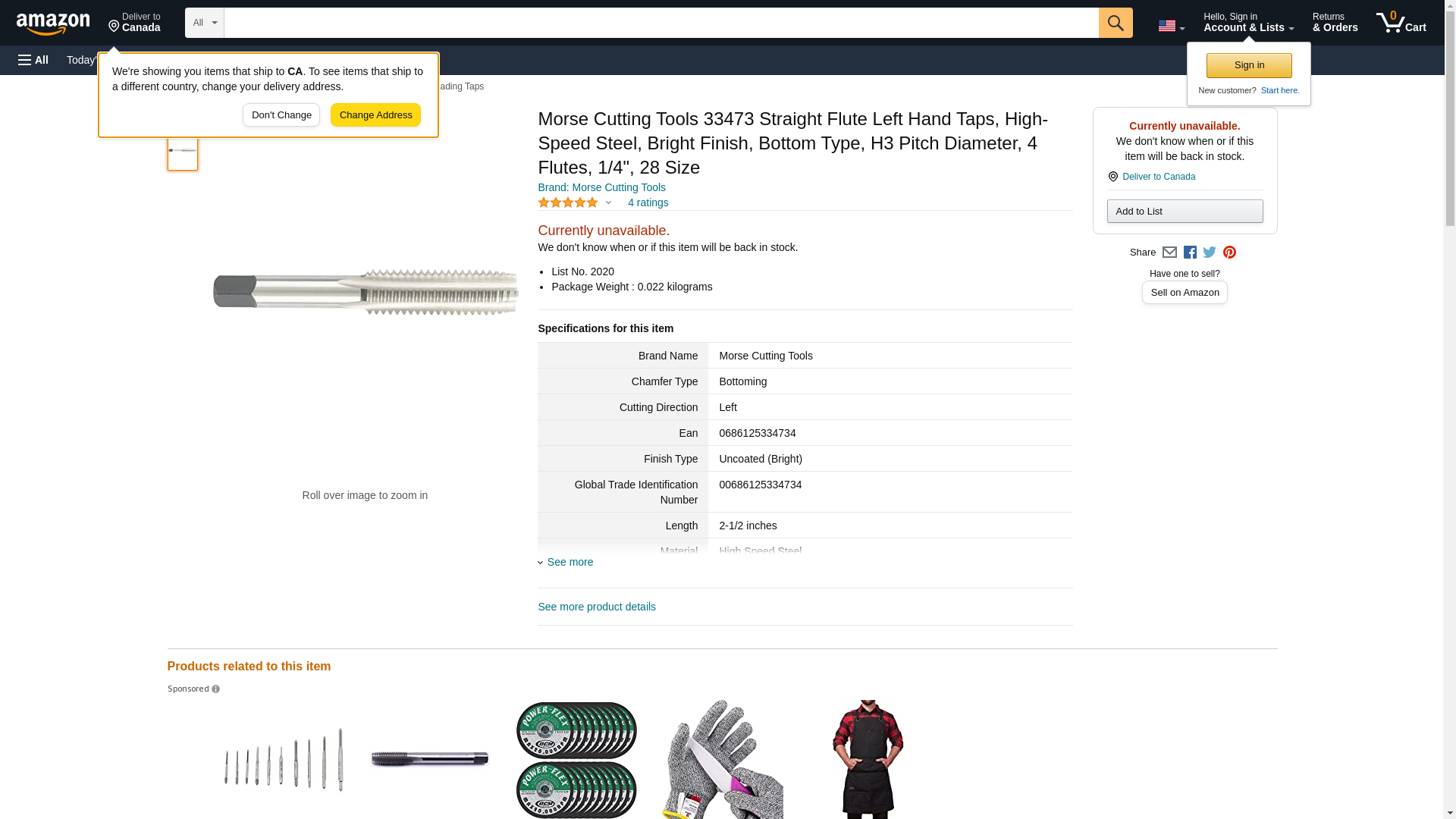Open the search category All dropdown

204,23
